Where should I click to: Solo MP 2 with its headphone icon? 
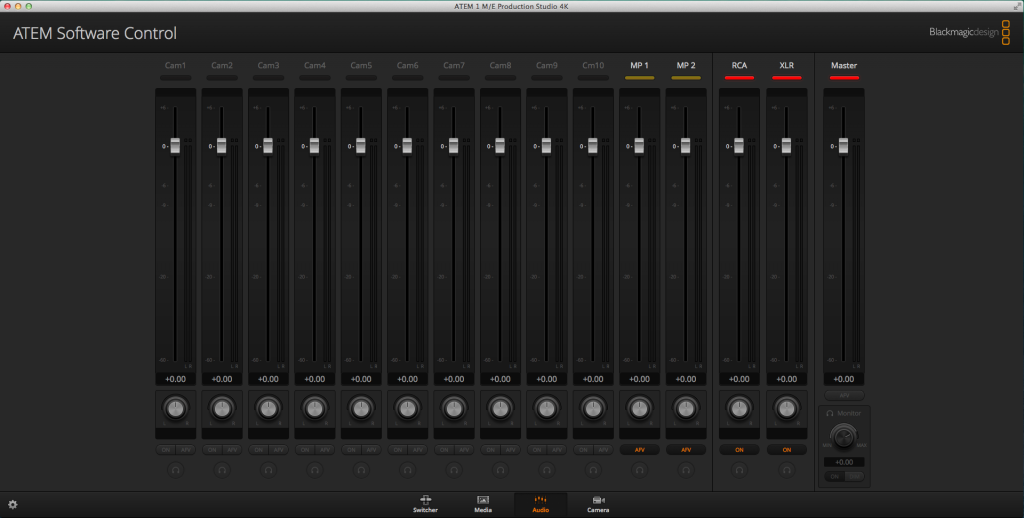(x=686, y=469)
